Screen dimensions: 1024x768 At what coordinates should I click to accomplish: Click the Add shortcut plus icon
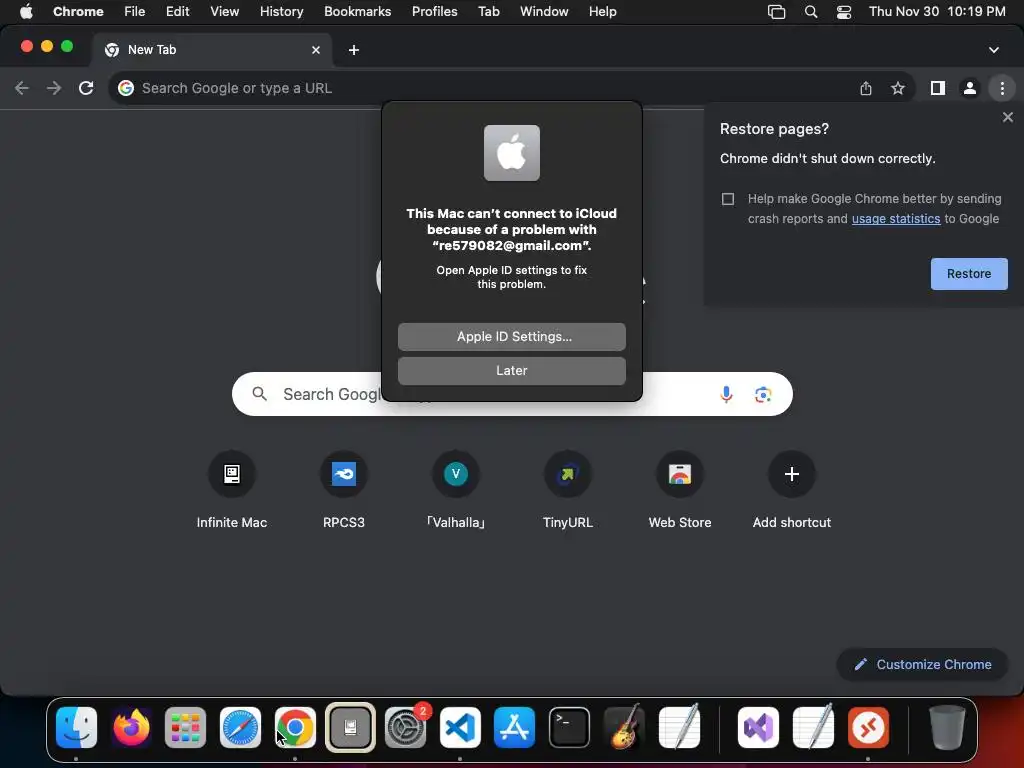click(792, 473)
